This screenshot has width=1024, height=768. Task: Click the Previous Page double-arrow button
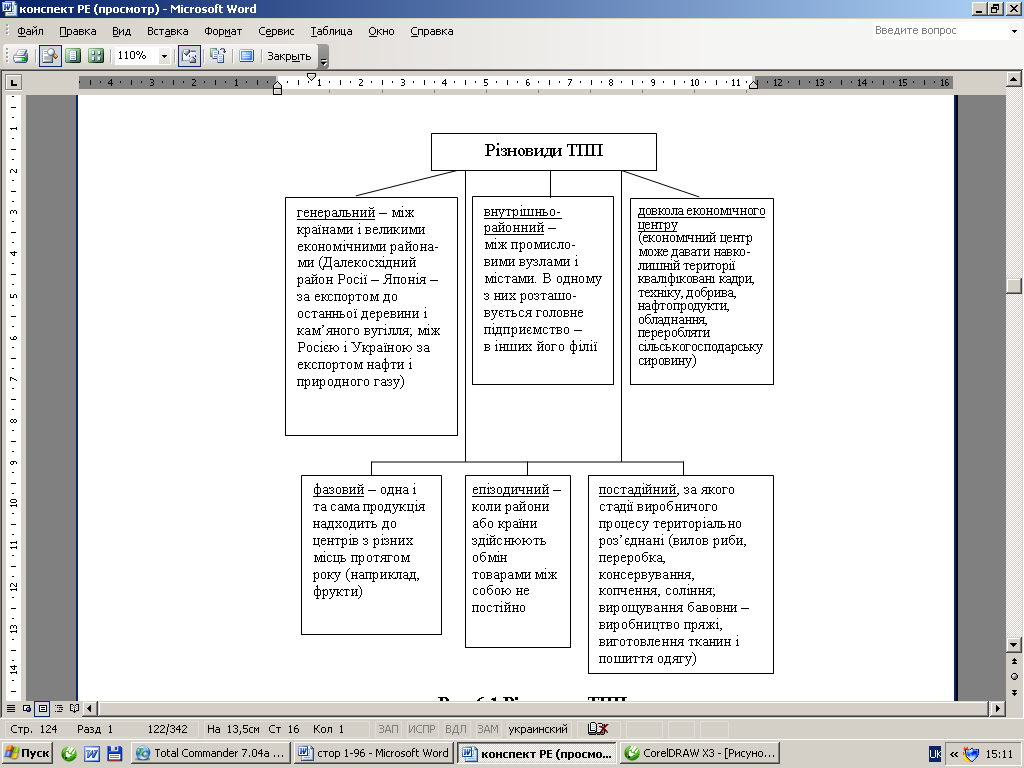click(x=1014, y=661)
